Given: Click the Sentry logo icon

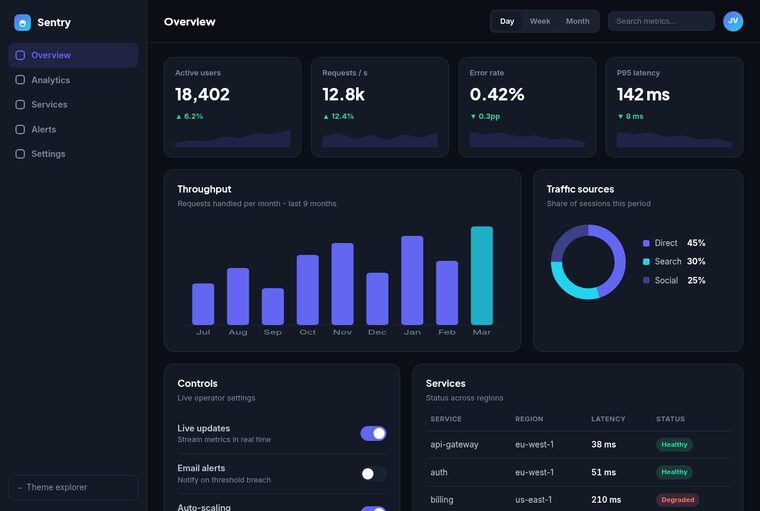Looking at the screenshot, I should point(22,22).
